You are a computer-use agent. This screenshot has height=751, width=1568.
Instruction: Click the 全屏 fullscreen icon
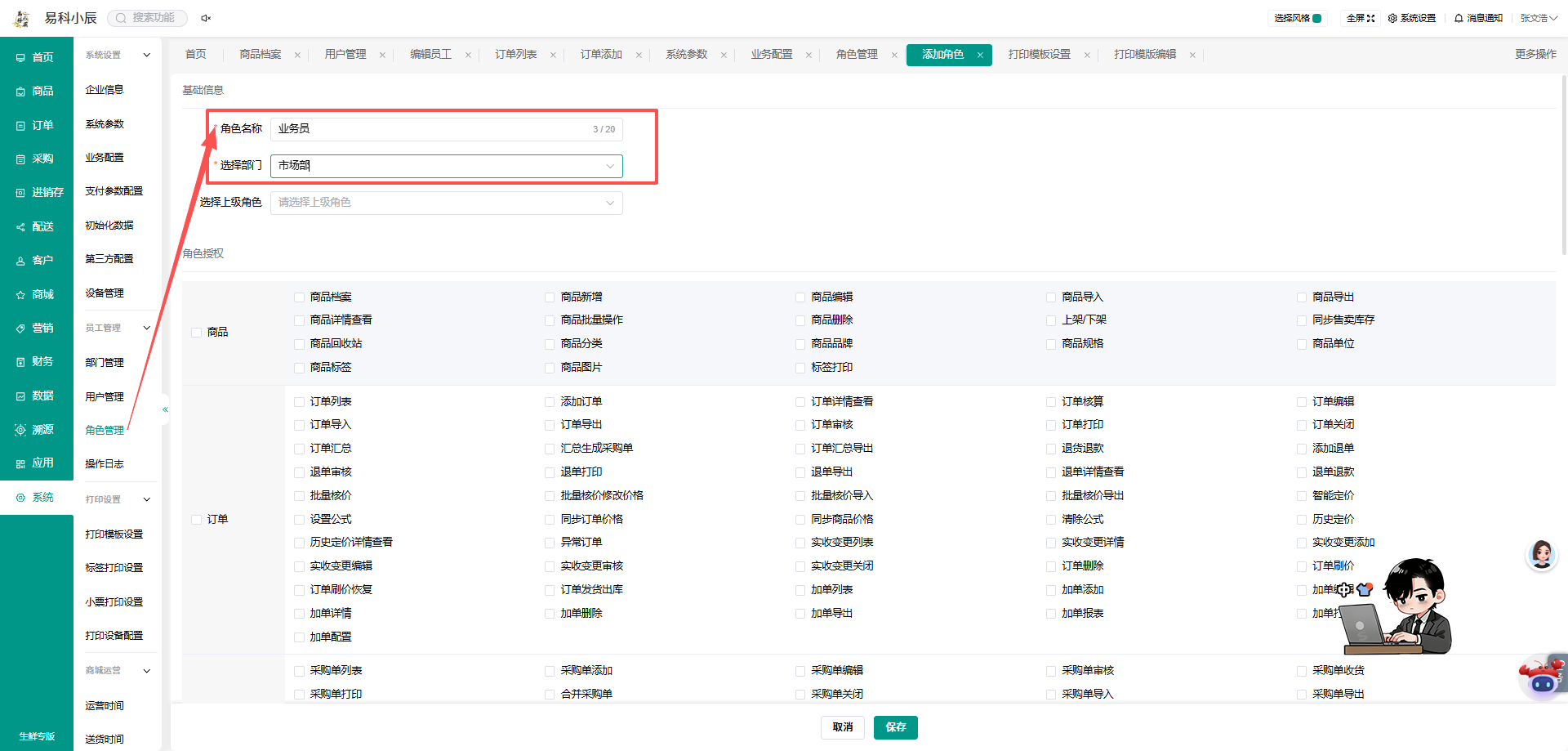tap(1371, 18)
